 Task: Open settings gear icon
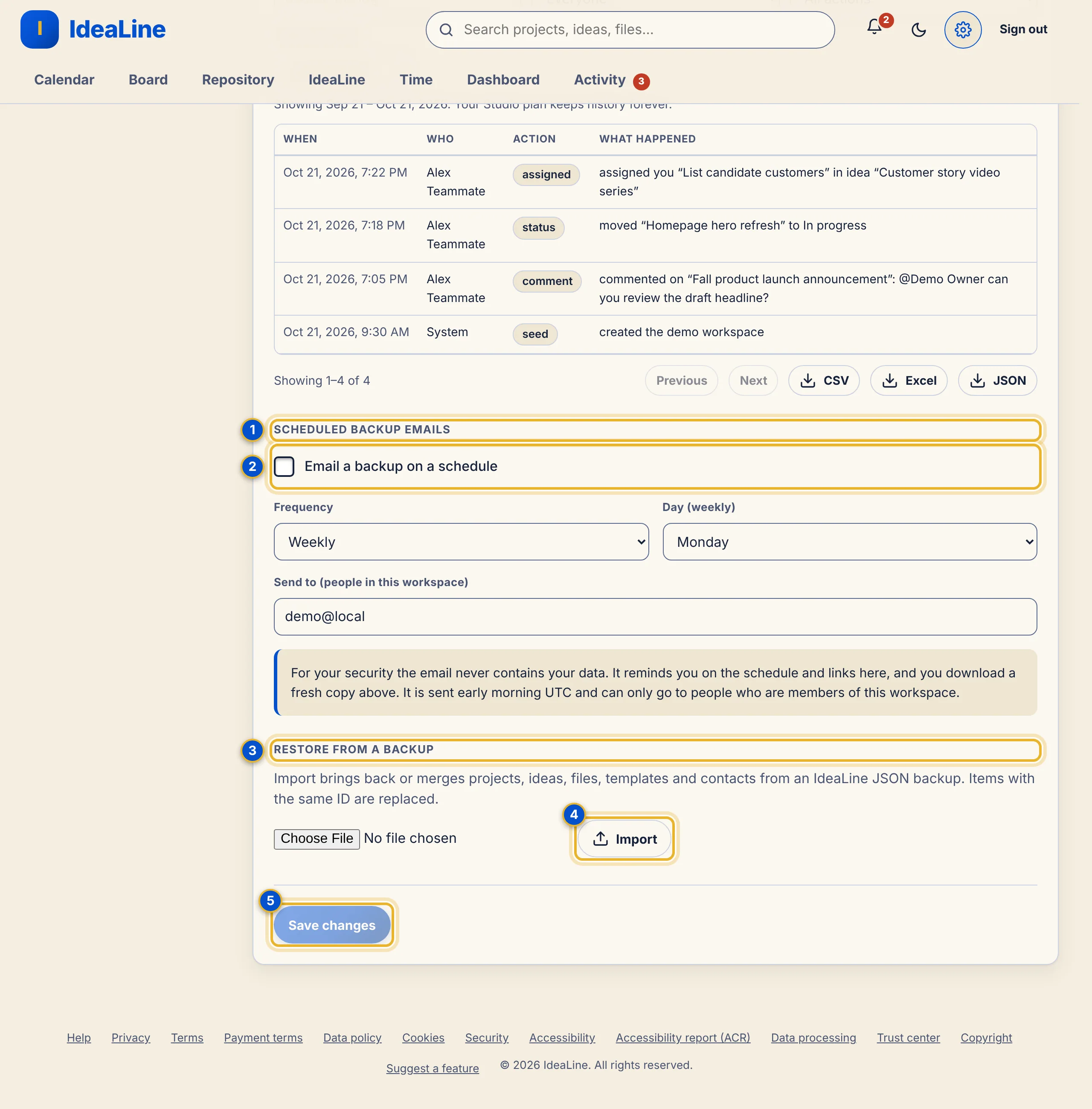962,30
